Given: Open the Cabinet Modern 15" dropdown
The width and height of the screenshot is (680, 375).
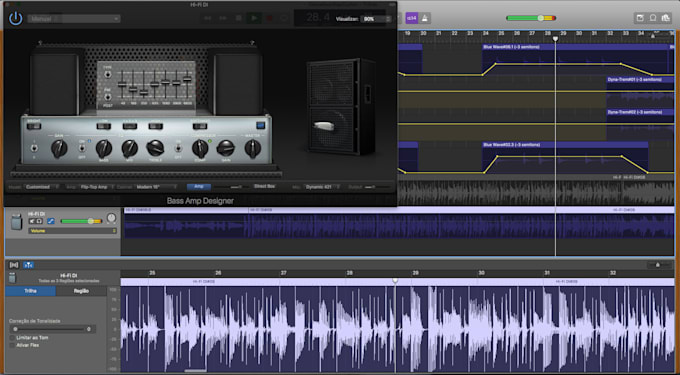Looking at the screenshot, I should pyautogui.click(x=156, y=187).
